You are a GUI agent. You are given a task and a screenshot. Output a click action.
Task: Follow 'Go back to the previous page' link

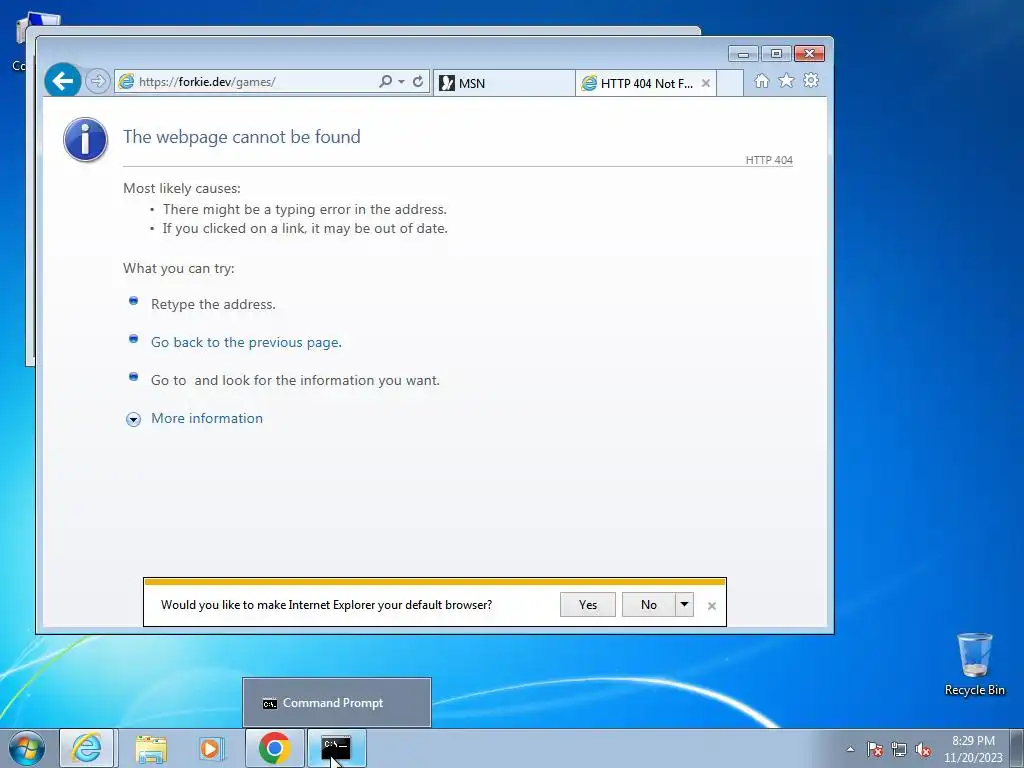click(246, 342)
